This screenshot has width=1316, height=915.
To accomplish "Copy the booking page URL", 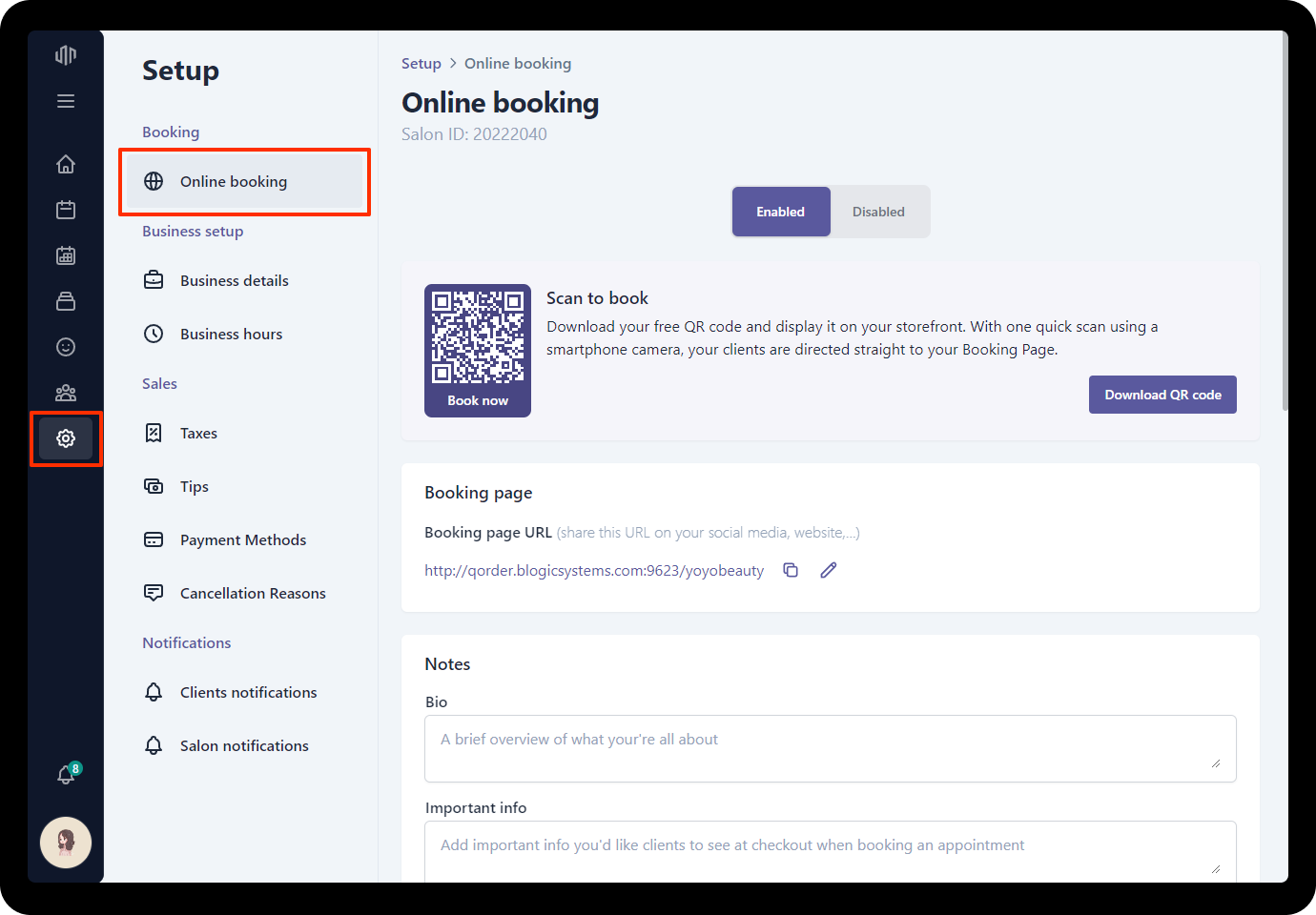I will [791, 570].
